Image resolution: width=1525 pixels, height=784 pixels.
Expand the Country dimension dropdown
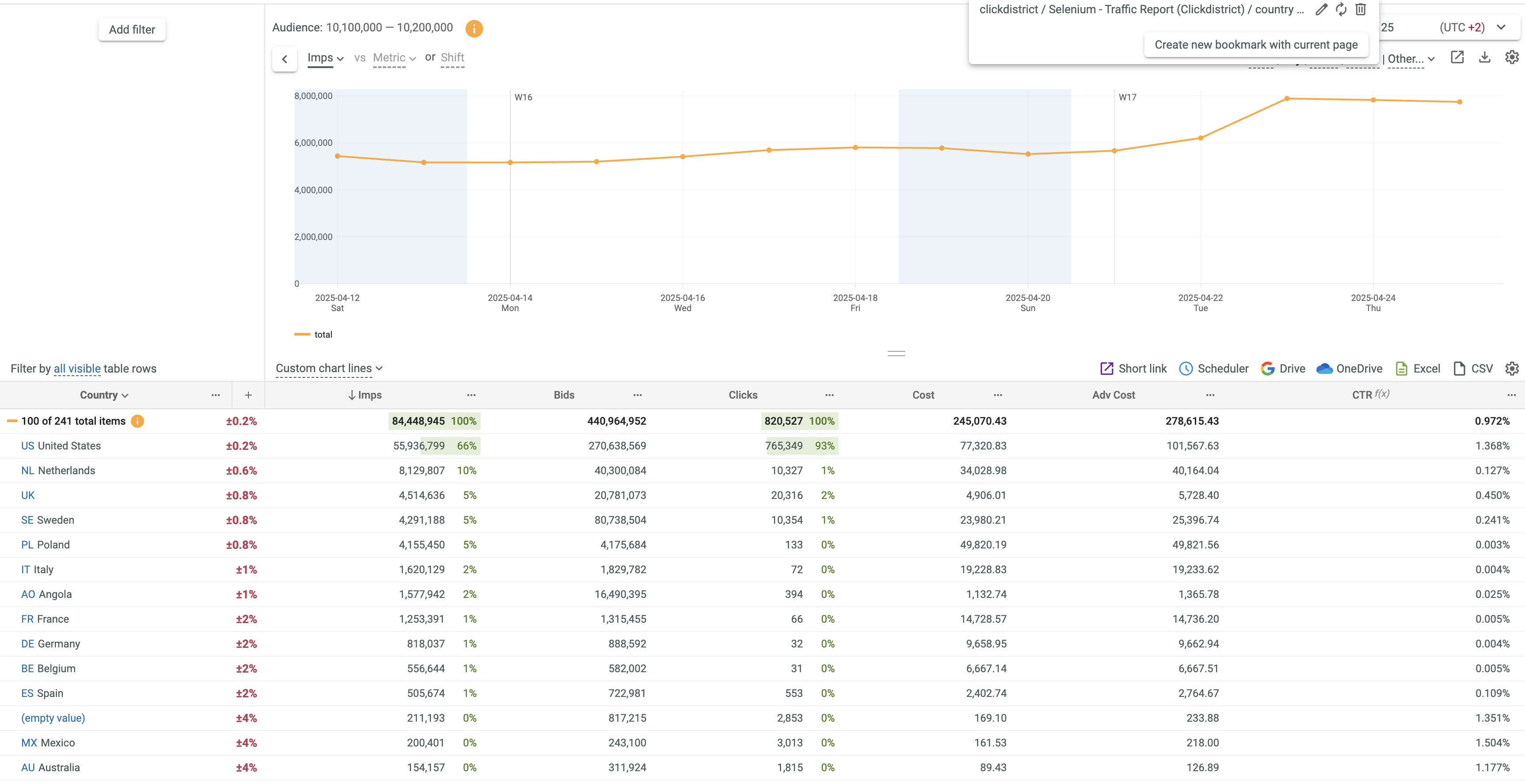(x=104, y=395)
